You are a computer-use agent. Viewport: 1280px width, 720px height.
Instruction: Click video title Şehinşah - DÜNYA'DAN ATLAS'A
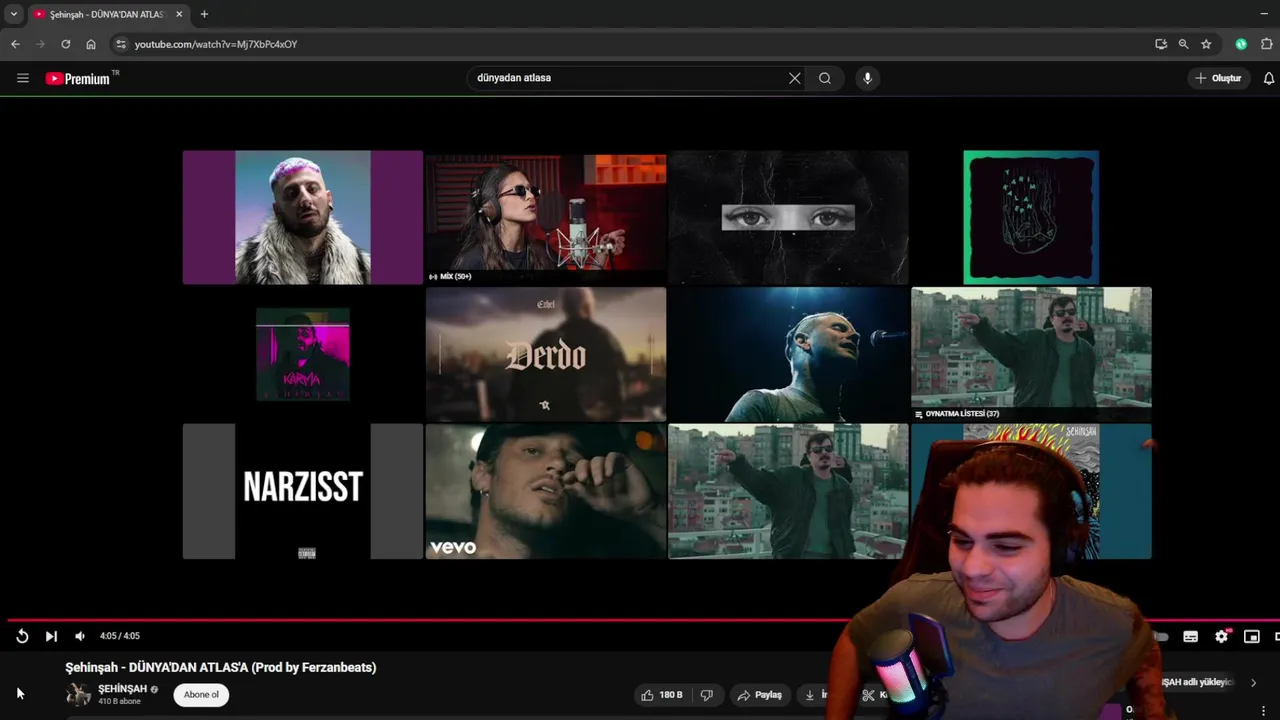221,667
